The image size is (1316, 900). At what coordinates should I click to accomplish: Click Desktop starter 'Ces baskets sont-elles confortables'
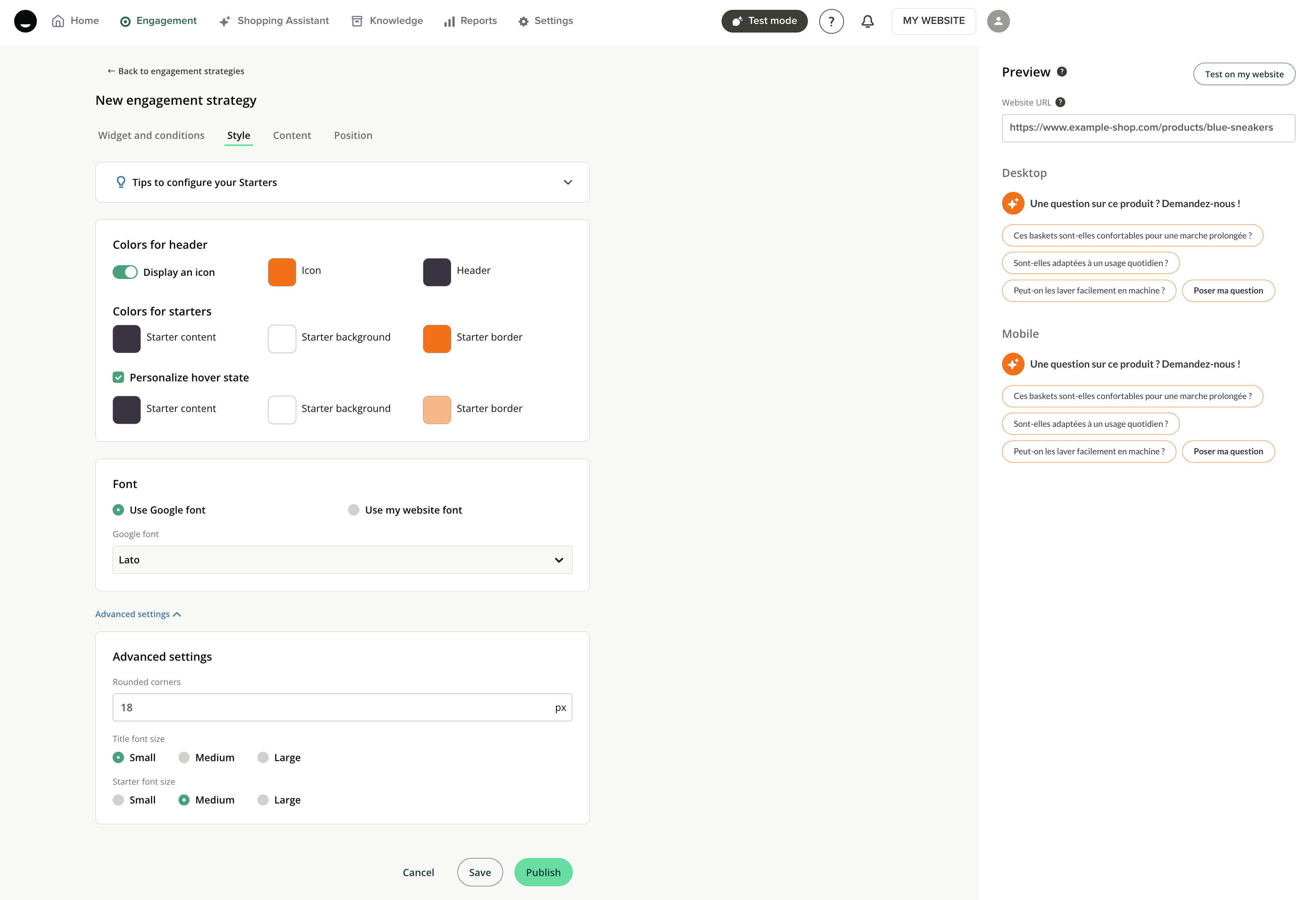tap(1132, 235)
